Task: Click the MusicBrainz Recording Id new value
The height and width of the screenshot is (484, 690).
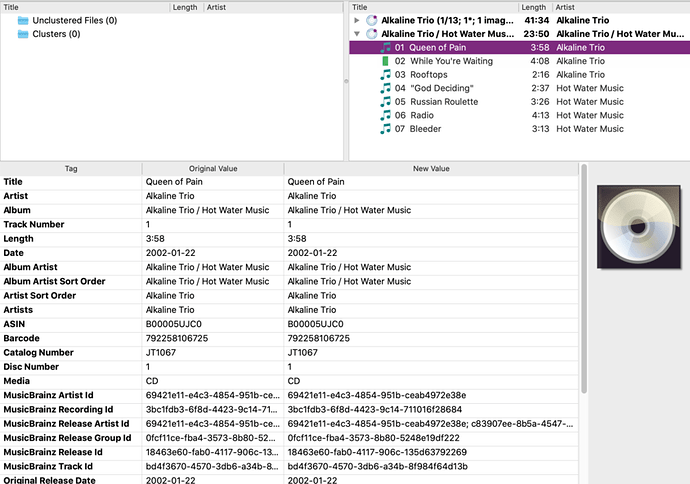Action: (x=374, y=410)
